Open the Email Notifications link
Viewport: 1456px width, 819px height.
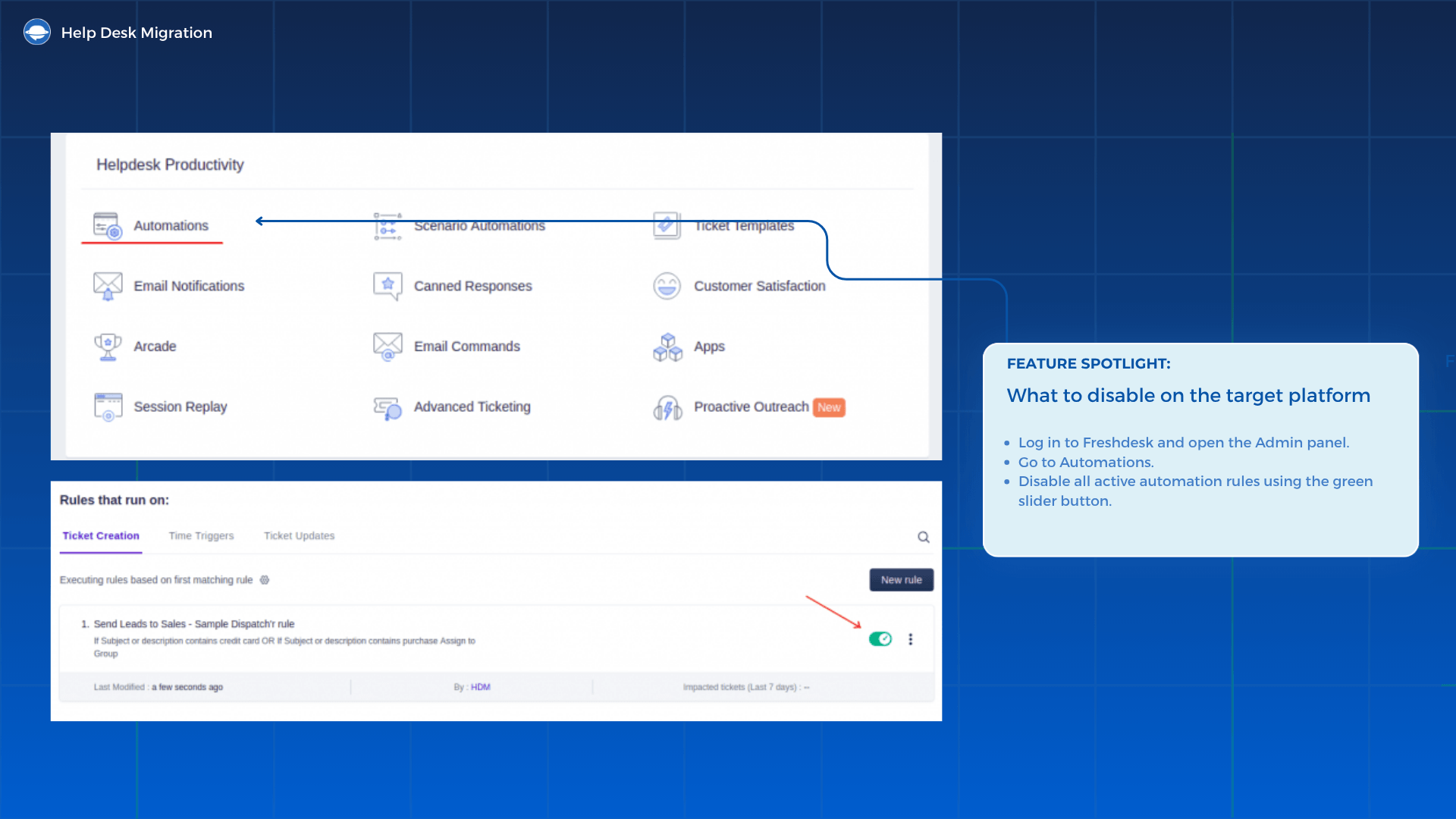coord(189,287)
